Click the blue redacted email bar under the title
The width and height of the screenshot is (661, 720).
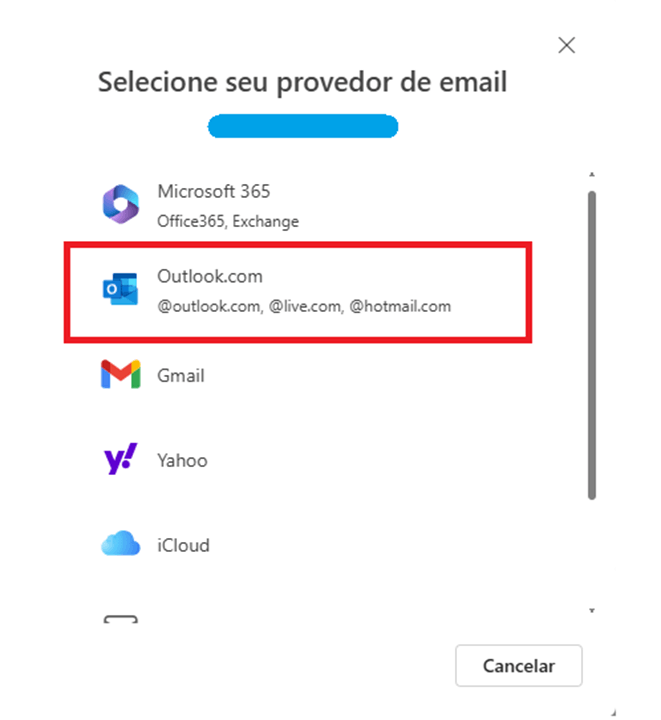pos(303,126)
